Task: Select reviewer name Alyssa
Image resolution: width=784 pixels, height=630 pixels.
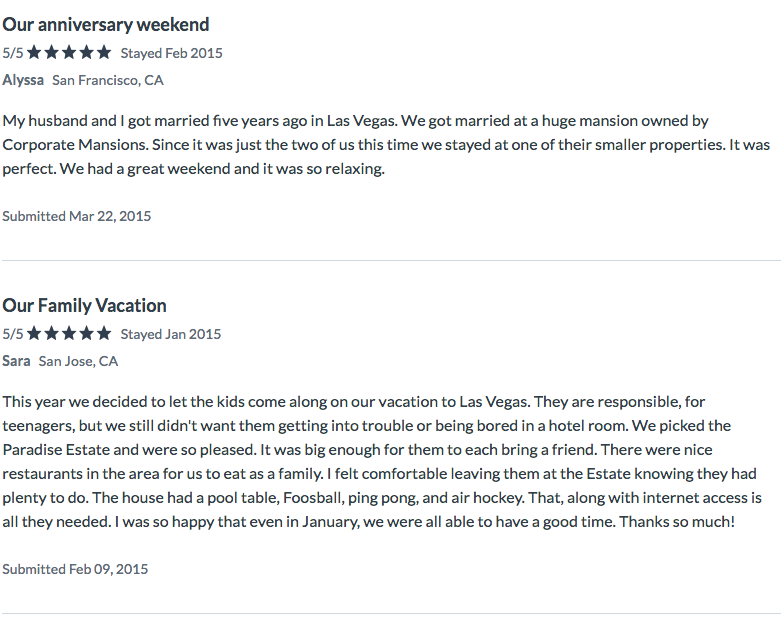Action: pos(23,80)
